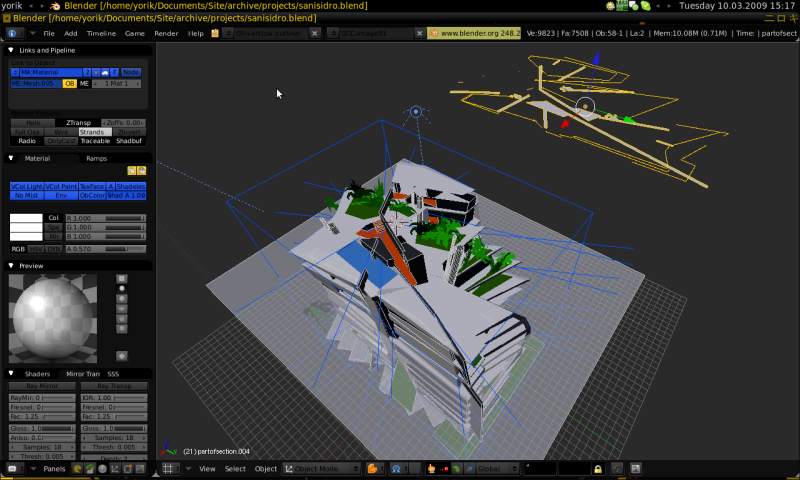Click the 3D view window type icon
This screenshot has width=800, height=480.
(x=170, y=468)
